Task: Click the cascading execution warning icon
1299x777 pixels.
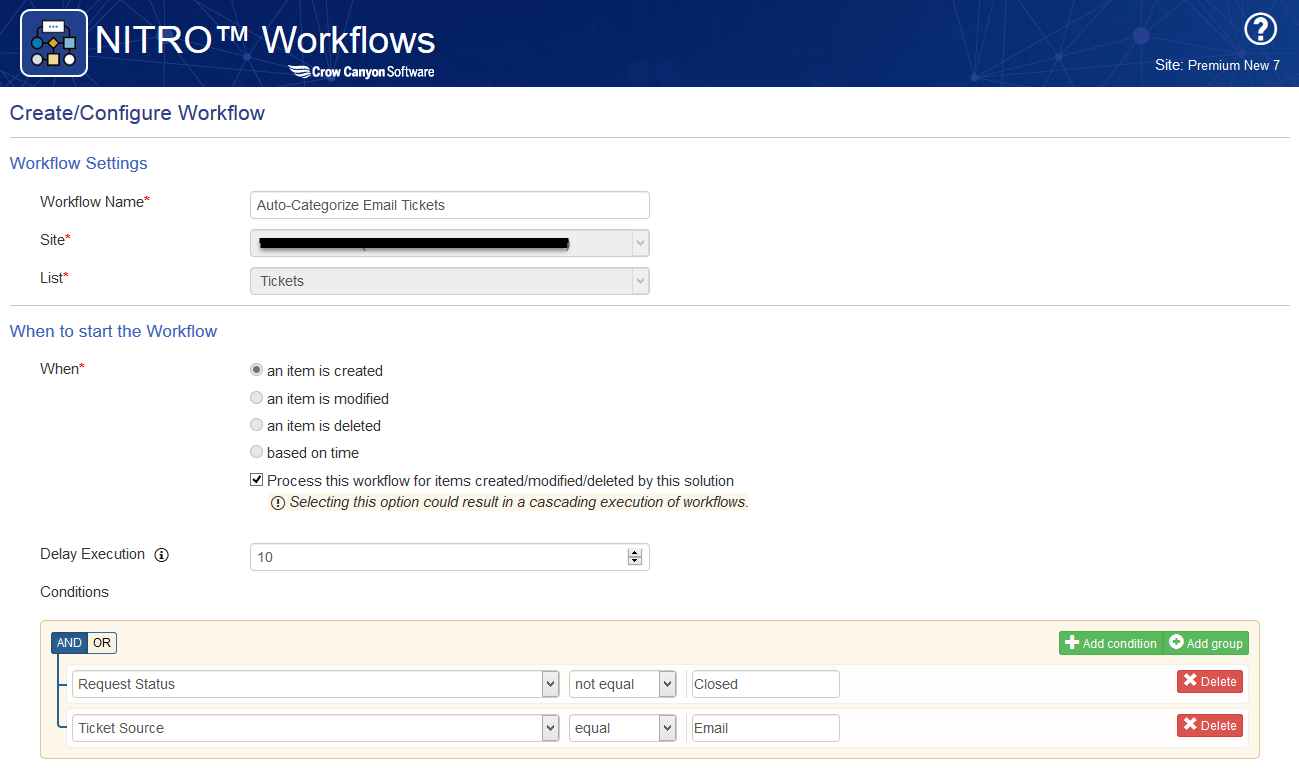Action: (x=278, y=503)
